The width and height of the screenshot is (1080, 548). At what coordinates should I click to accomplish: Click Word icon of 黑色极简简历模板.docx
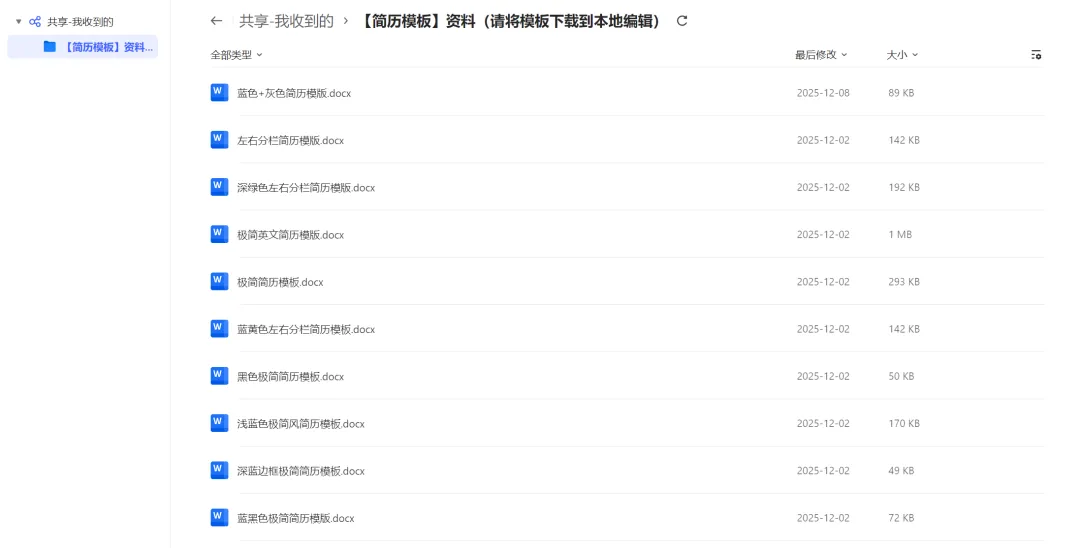click(x=219, y=376)
